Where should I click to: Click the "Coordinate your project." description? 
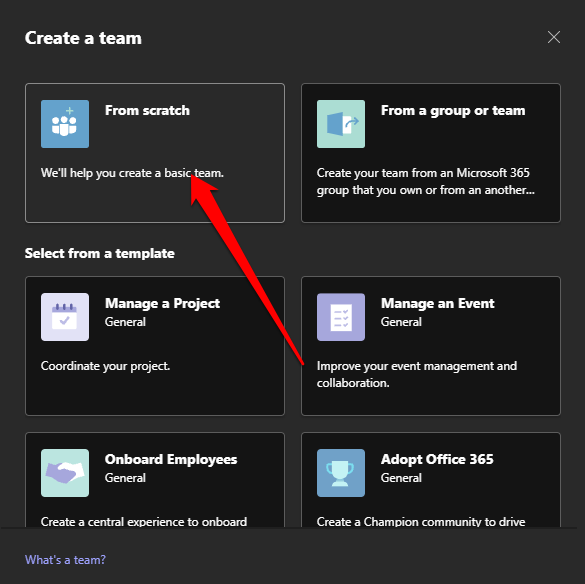click(106, 366)
